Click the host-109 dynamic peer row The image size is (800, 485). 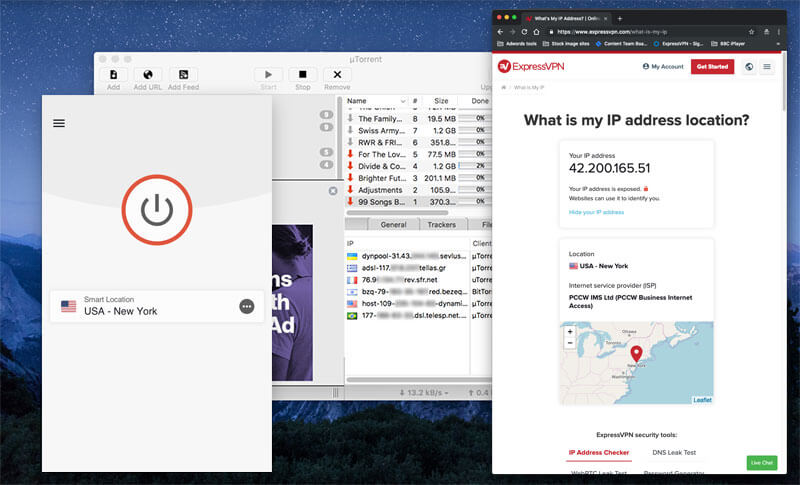(x=418, y=303)
